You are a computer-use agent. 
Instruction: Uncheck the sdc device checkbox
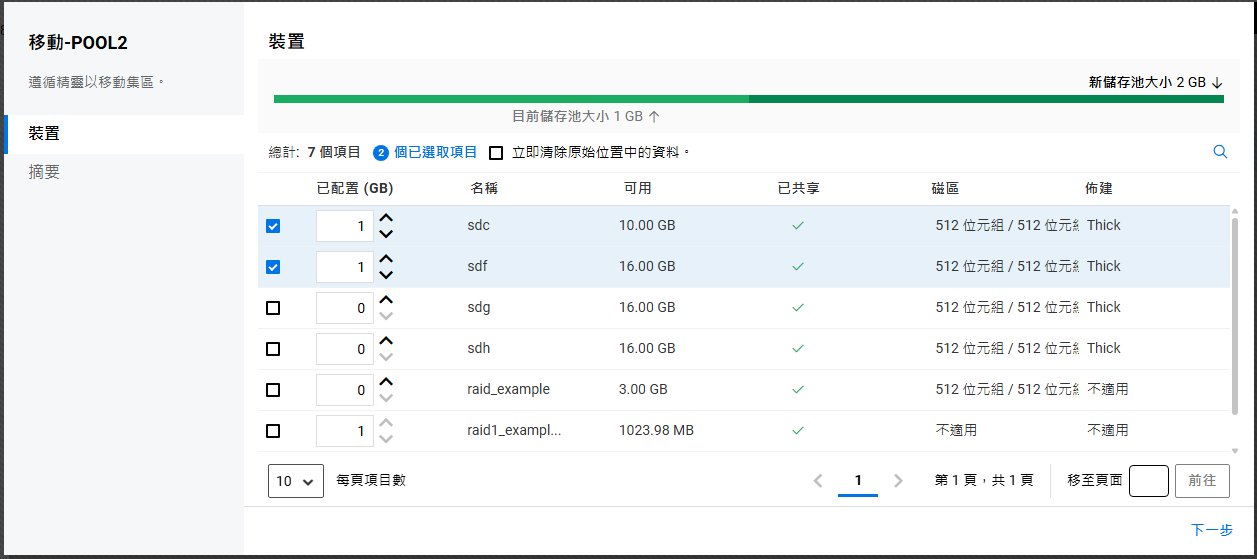coord(273,226)
